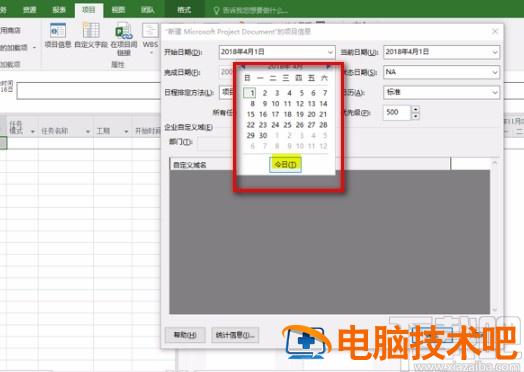
Task: Expand the 状态日期 NA dropdown
Action: pyautogui.click(x=495, y=72)
